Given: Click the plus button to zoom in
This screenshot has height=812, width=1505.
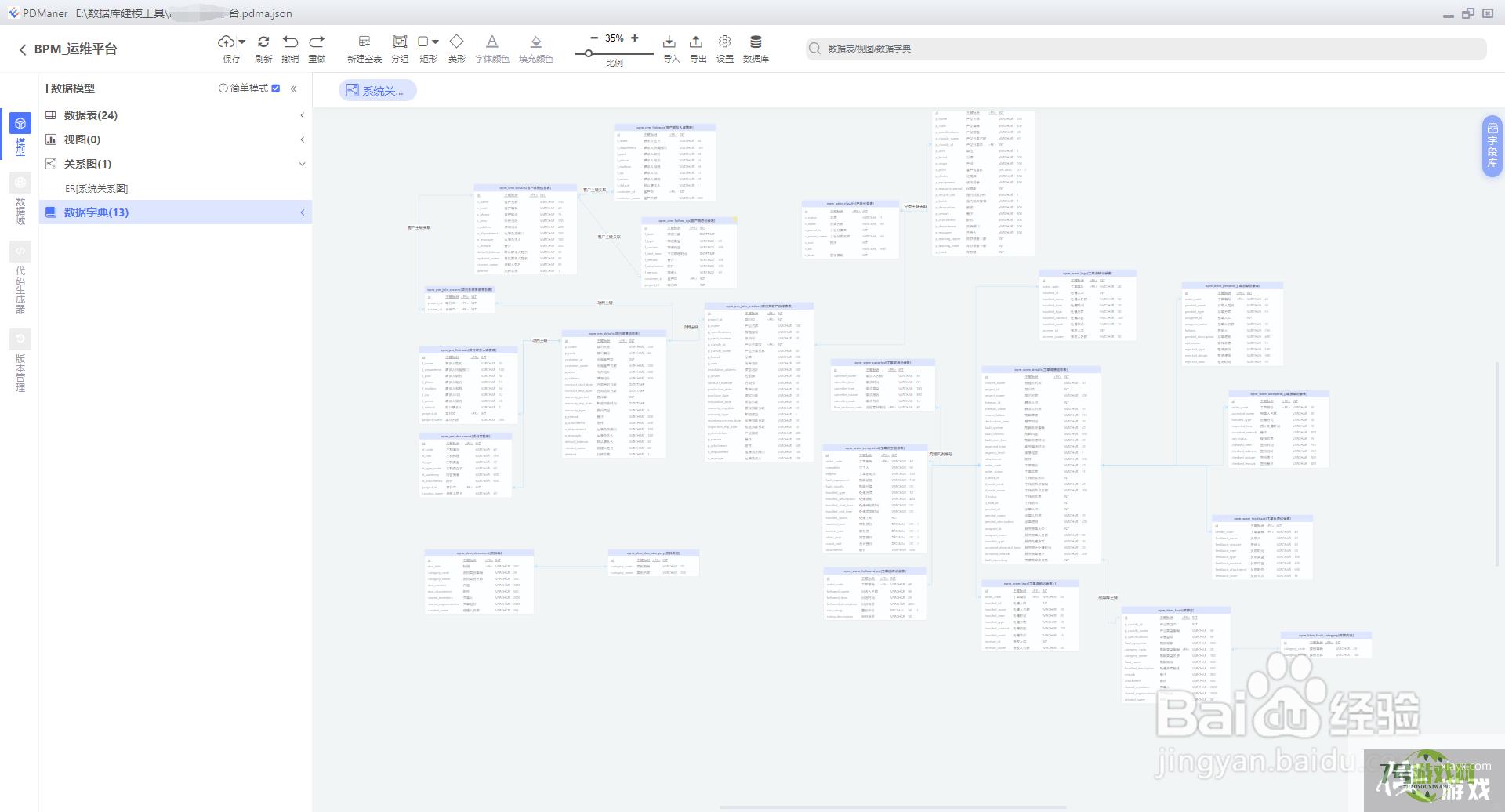Looking at the screenshot, I should tap(635, 38).
